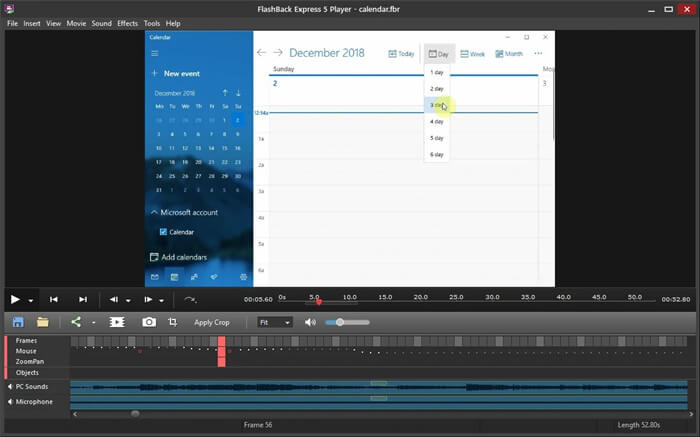
Task: Open the Movie menu
Action: pos(76,23)
